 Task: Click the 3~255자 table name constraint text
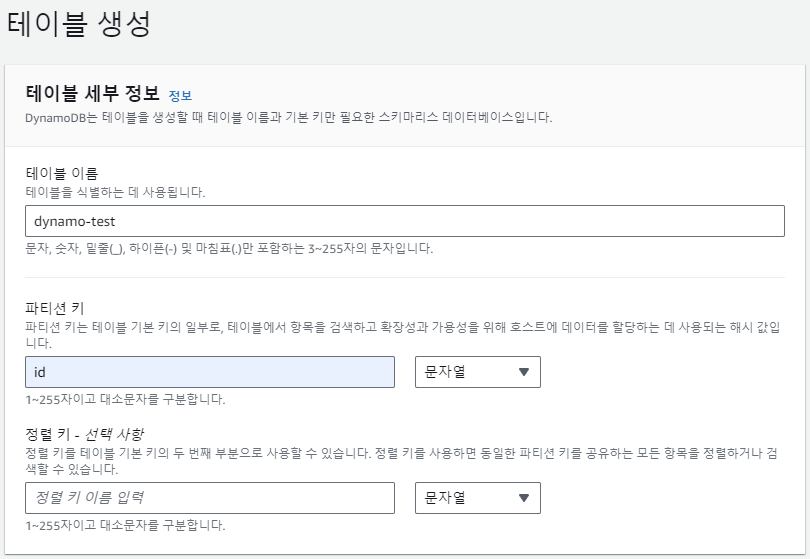229,249
